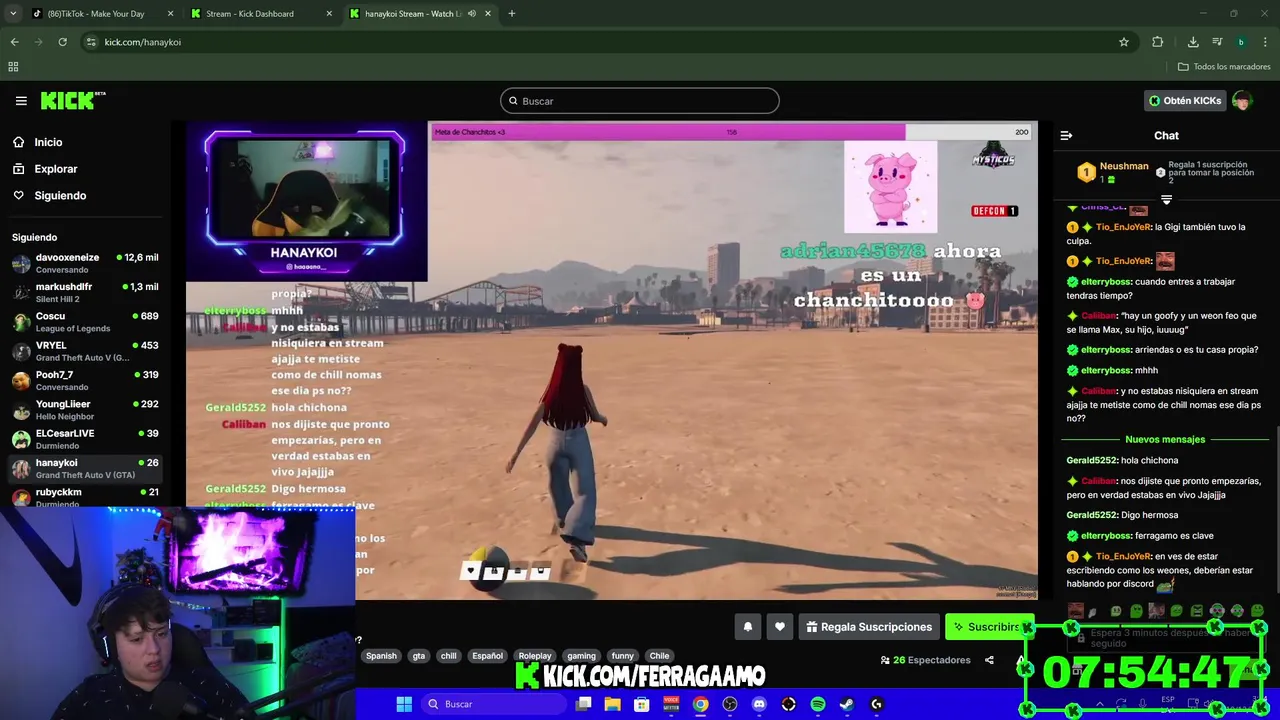
Task: Click username elterryboss saying ferragamo es clave
Action: coord(1105,536)
